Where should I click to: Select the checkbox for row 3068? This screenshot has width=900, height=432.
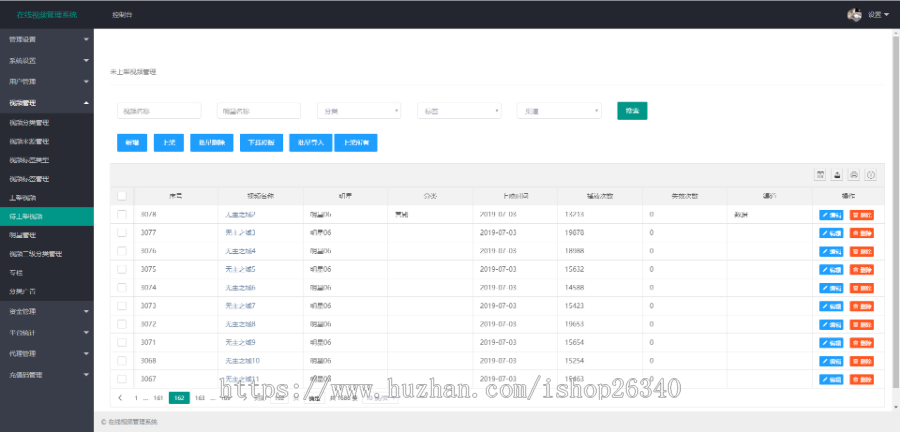coord(122,360)
